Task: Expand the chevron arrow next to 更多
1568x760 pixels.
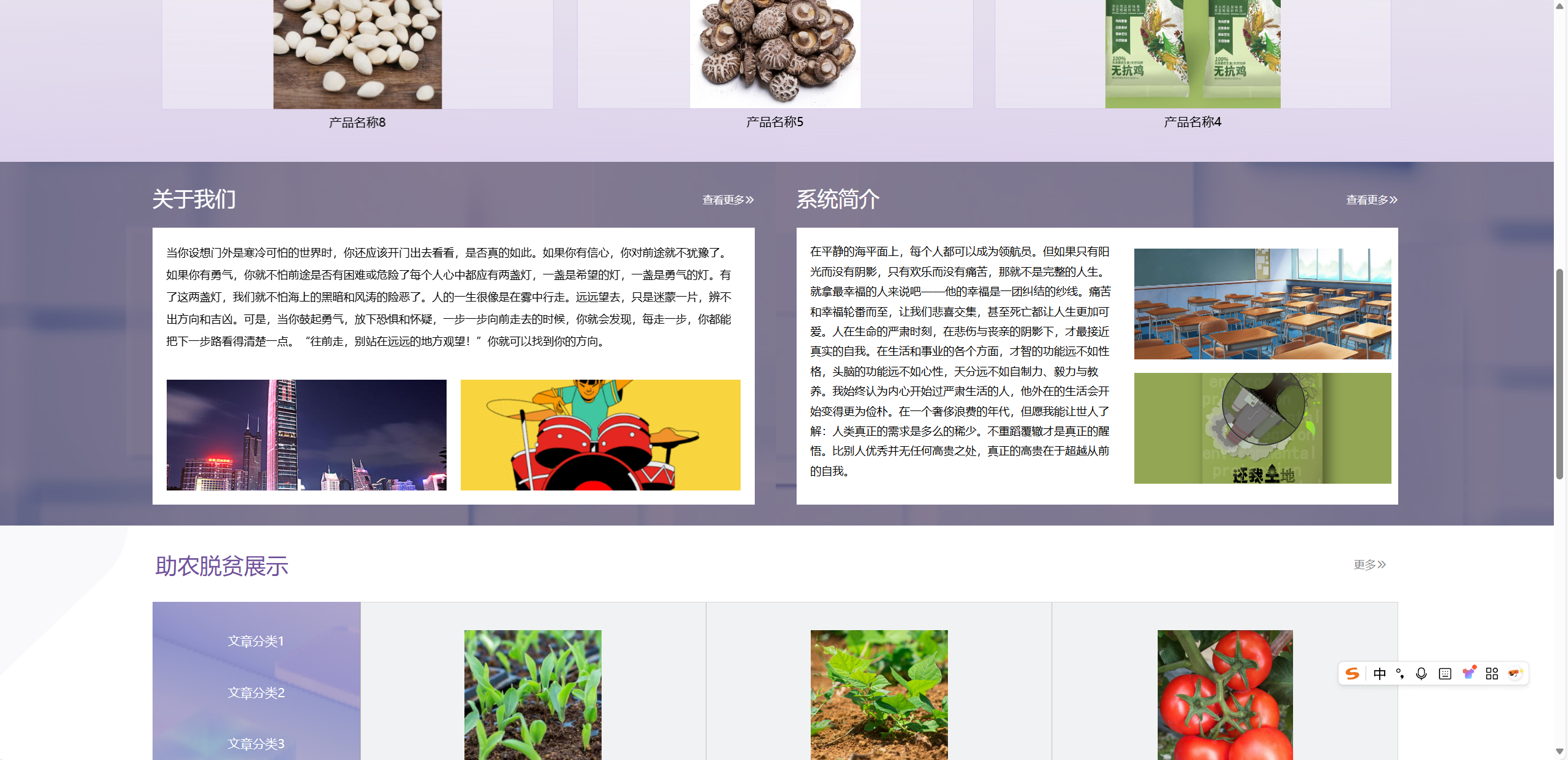Action: (x=1382, y=564)
